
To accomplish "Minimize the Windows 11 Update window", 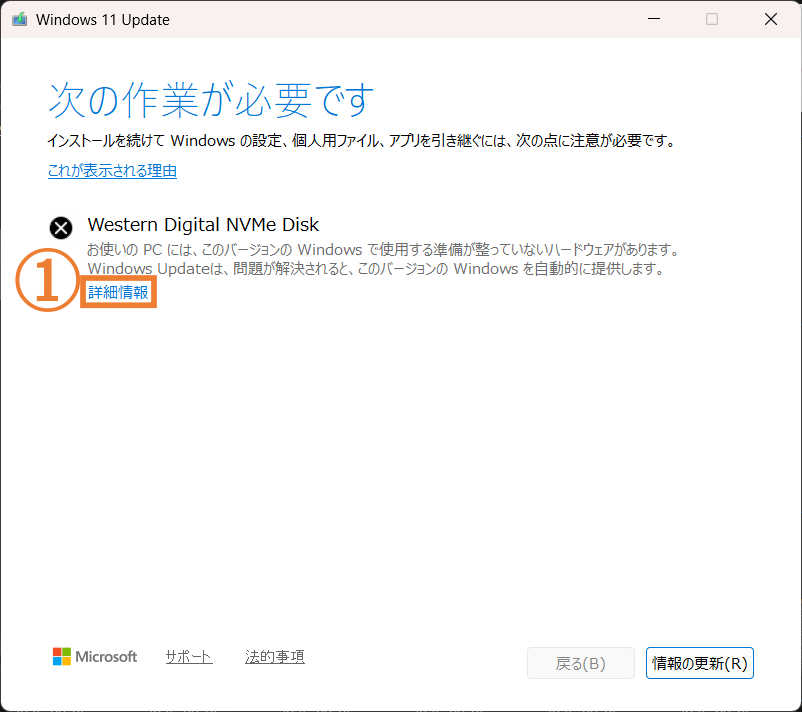I will click(x=653, y=19).
